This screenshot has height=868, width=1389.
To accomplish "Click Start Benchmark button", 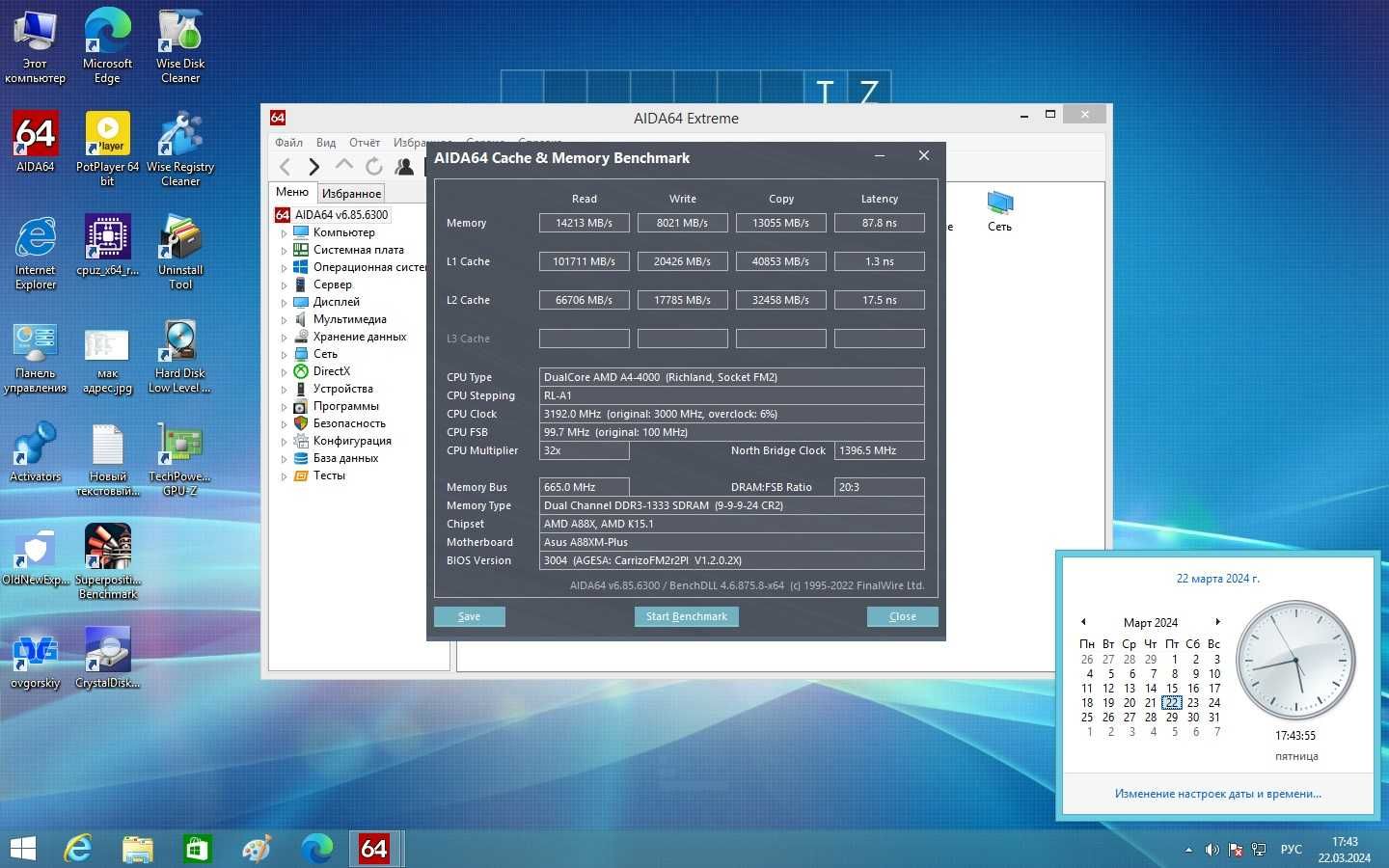I will [687, 616].
